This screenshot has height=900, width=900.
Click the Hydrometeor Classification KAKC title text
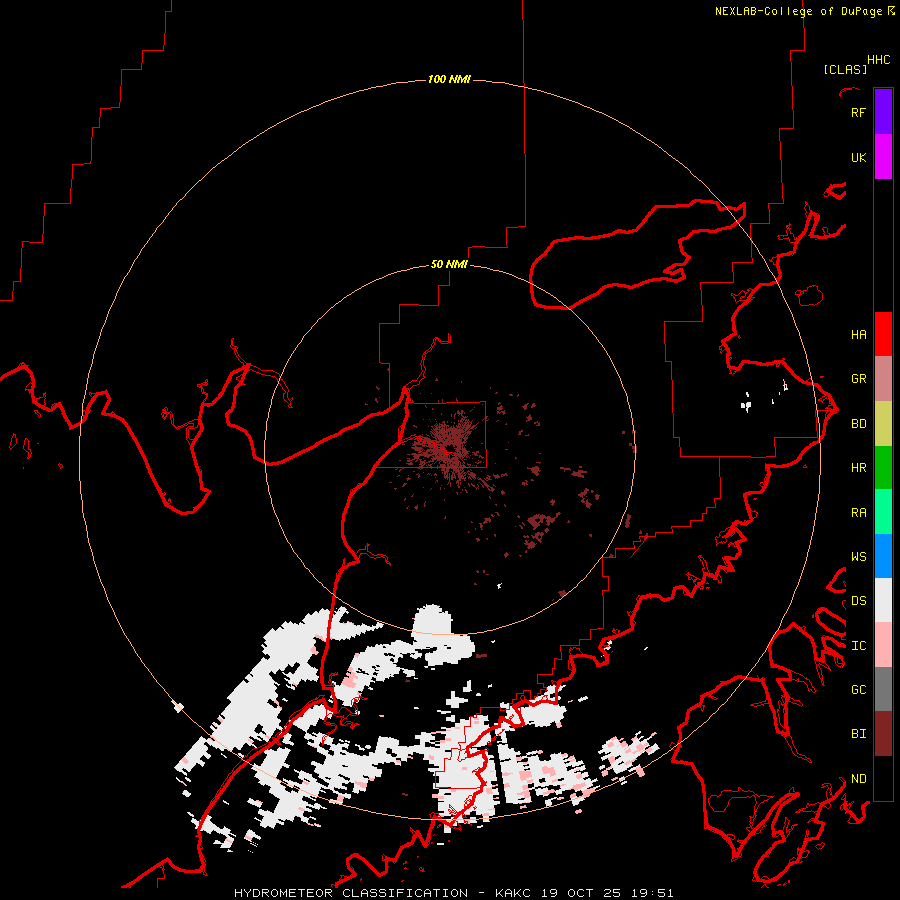click(x=454, y=893)
